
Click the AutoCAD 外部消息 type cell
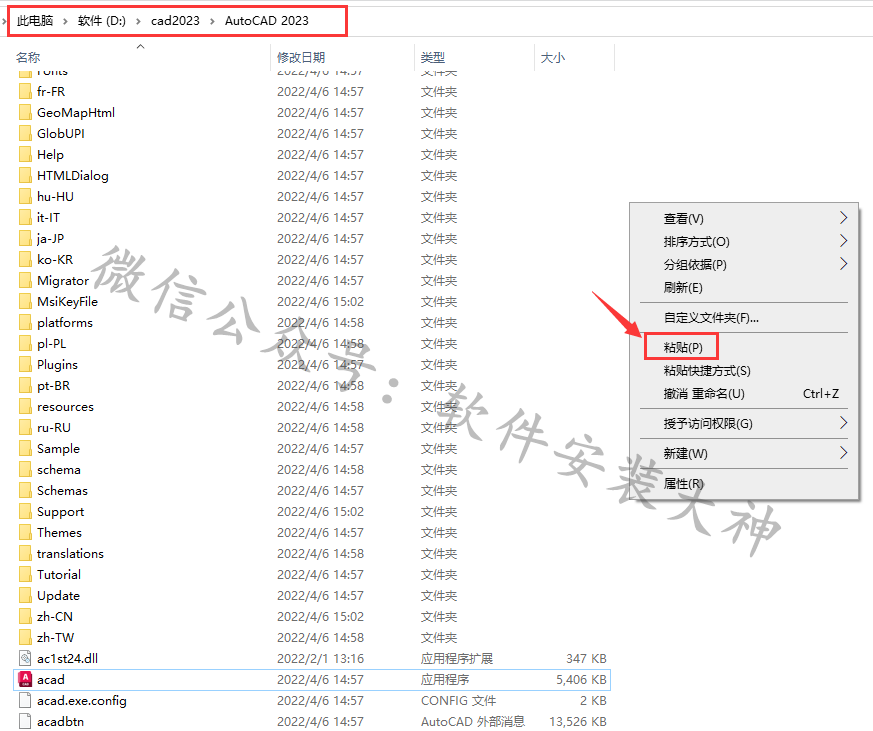pyautogui.click(x=473, y=722)
